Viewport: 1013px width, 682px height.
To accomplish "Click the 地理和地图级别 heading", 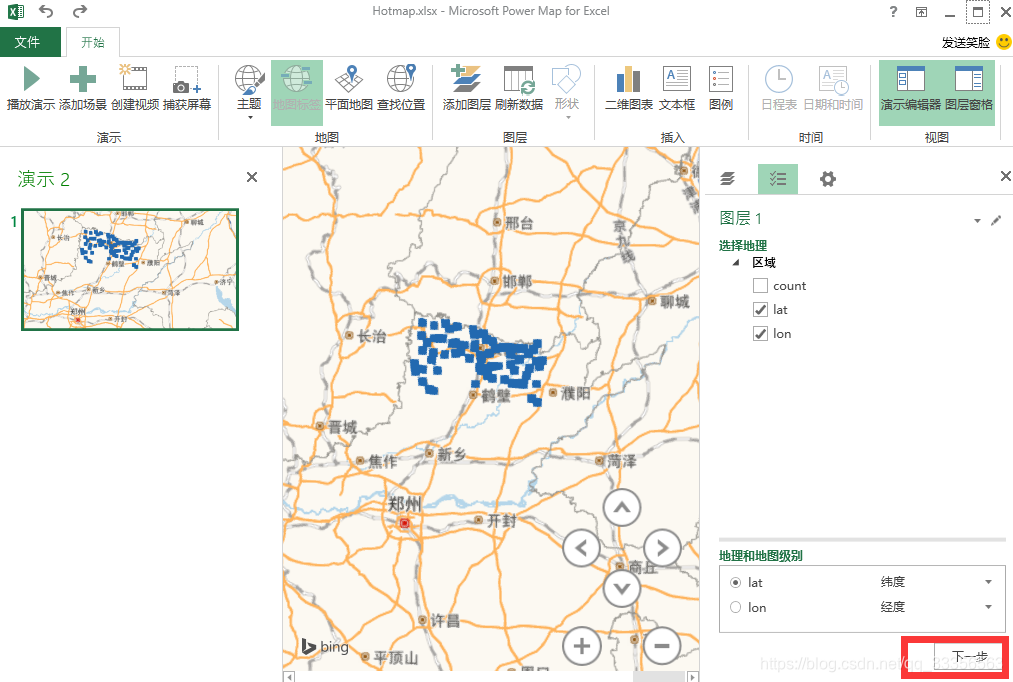I will click(x=760, y=555).
